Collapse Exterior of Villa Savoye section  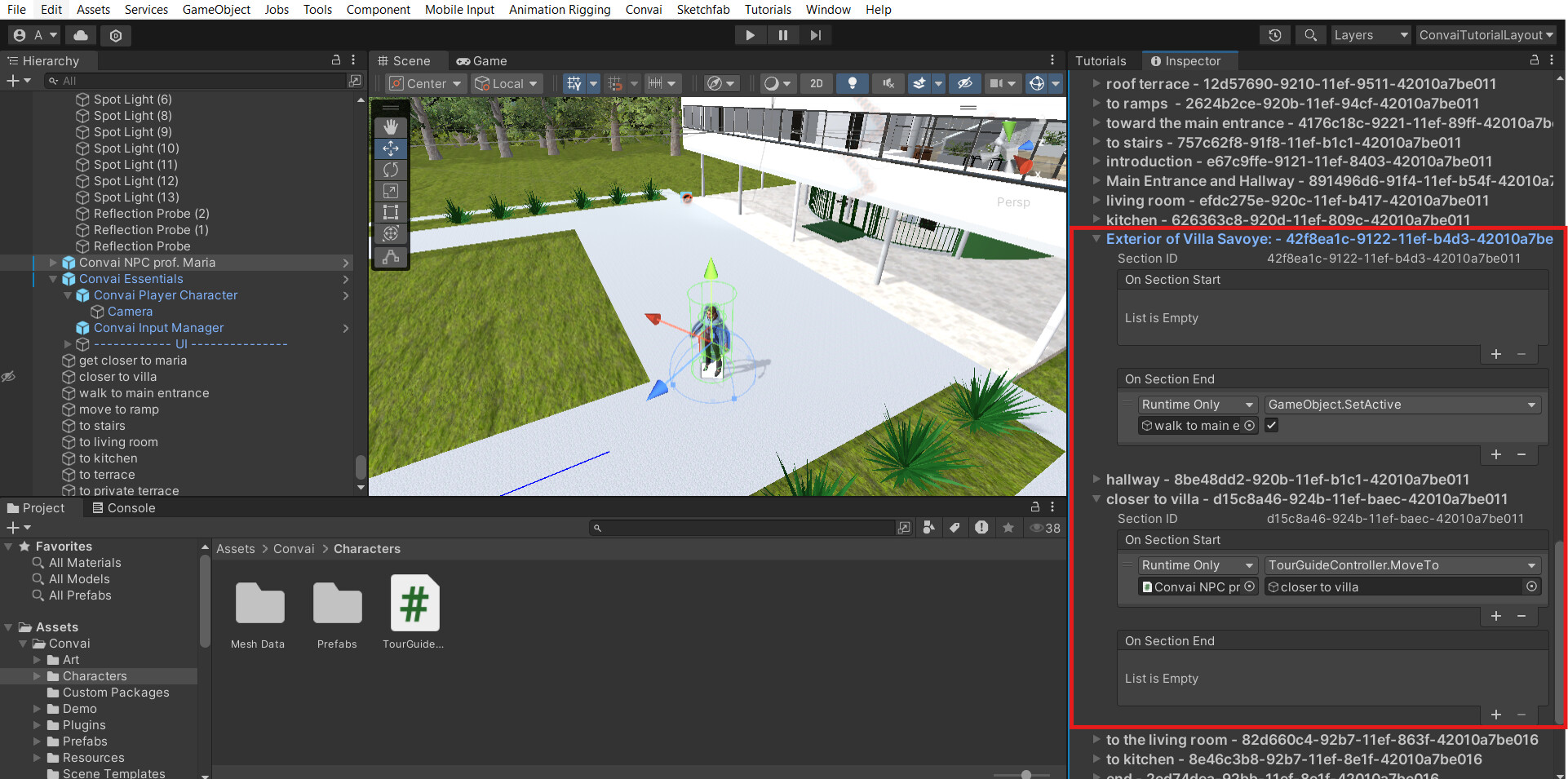pyautogui.click(x=1097, y=239)
